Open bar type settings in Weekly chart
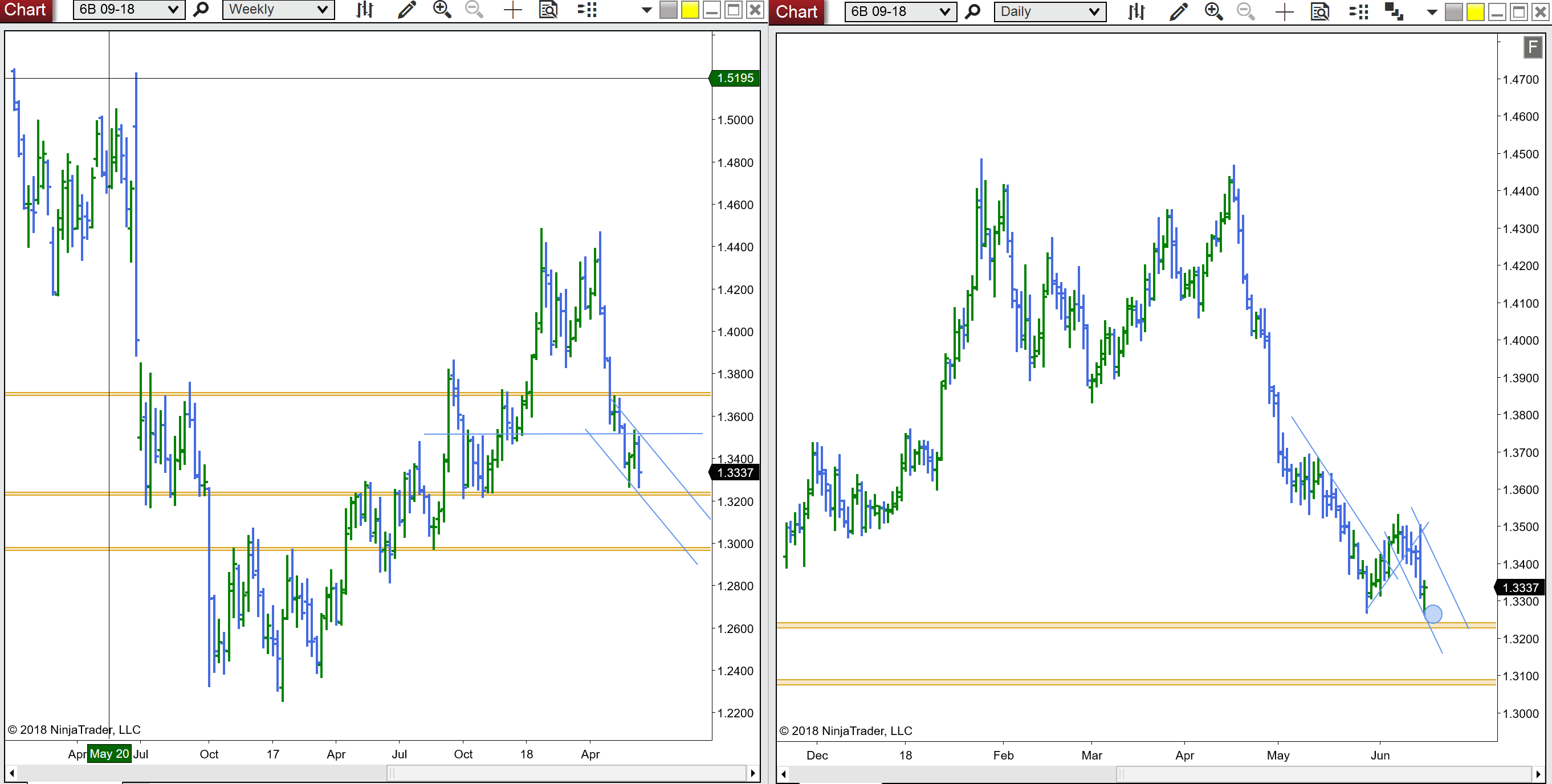The height and width of the screenshot is (784, 1552). tap(365, 10)
